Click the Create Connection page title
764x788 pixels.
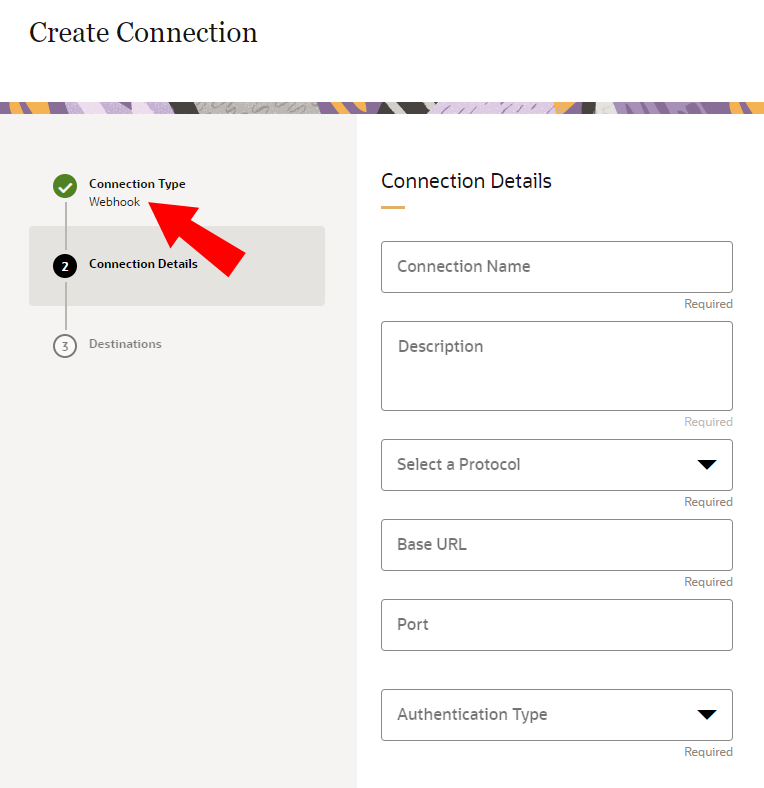click(x=143, y=33)
